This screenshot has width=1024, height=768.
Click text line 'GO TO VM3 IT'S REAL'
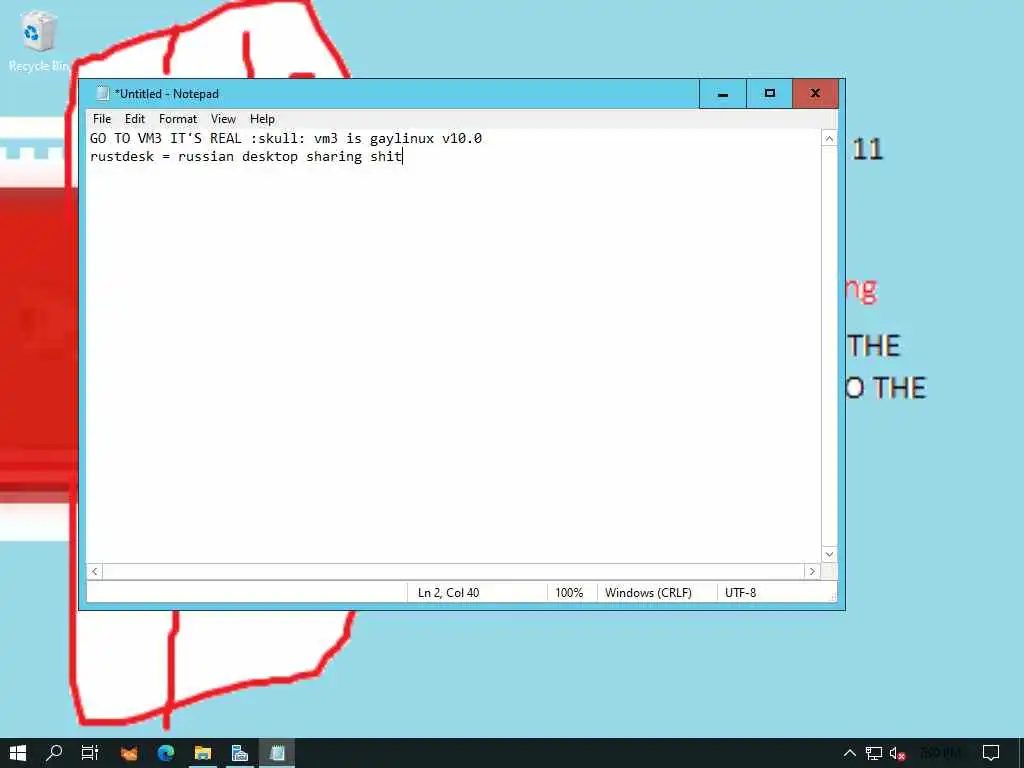click(286, 138)
